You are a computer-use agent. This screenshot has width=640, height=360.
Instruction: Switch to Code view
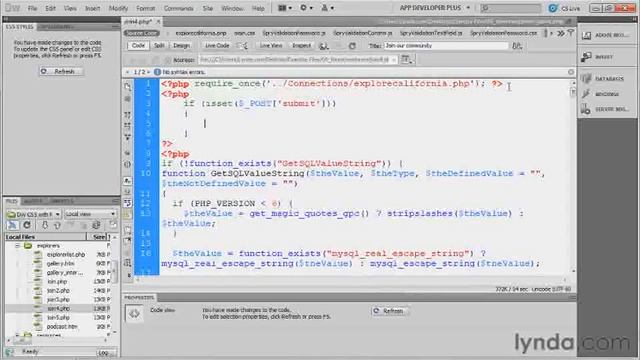coord(138,46)
